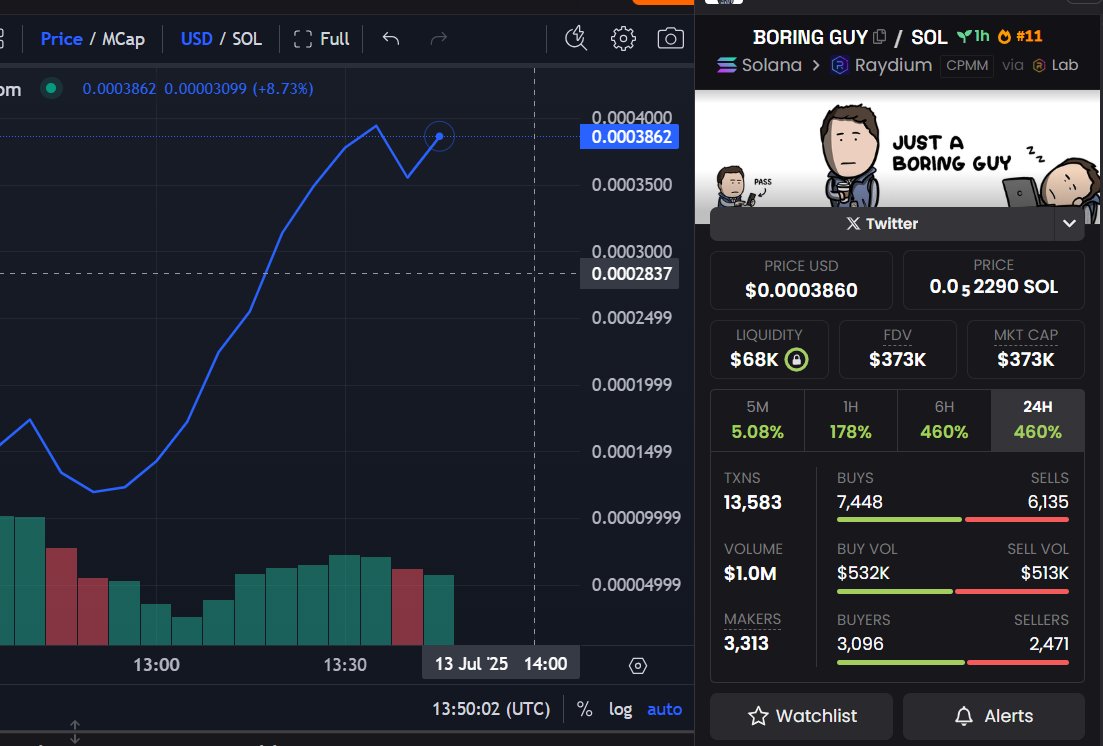The height and width of the screenshot is (746, 1103).
Task: Undo the last chart action
Action: click(x=391, y=38)
